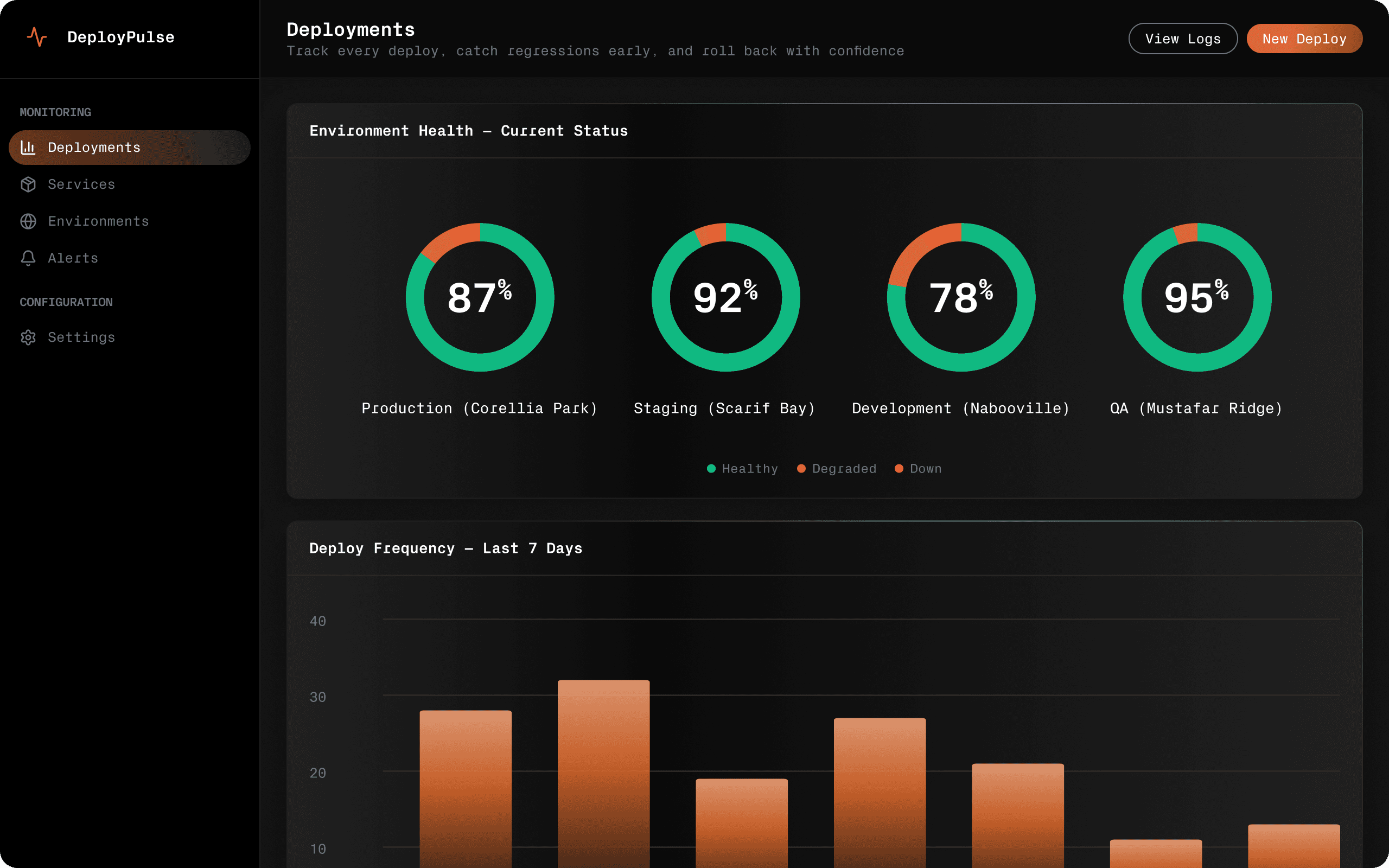Click the Staging (Scarif Bay) label

click(724, 408)
